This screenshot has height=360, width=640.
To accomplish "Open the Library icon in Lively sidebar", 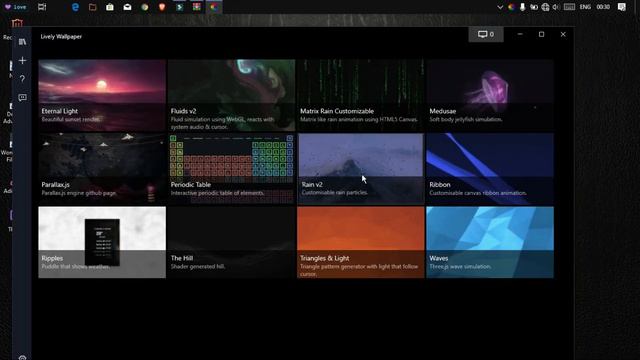I will [x=22, y=42].
